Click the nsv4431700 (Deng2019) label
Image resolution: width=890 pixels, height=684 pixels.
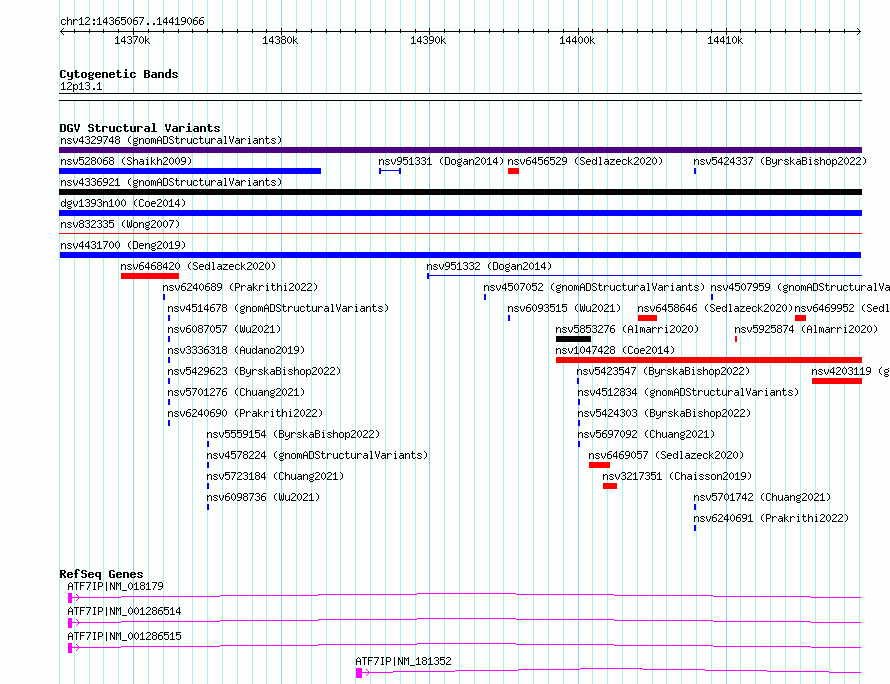[123, 245]
